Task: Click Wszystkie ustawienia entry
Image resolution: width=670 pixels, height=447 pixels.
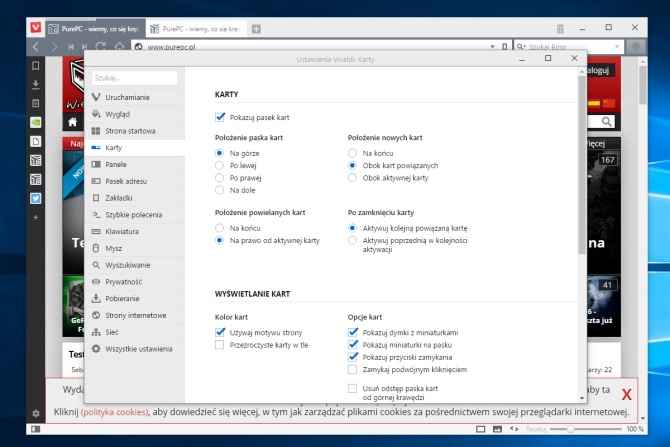Action: tap(135, 349)
